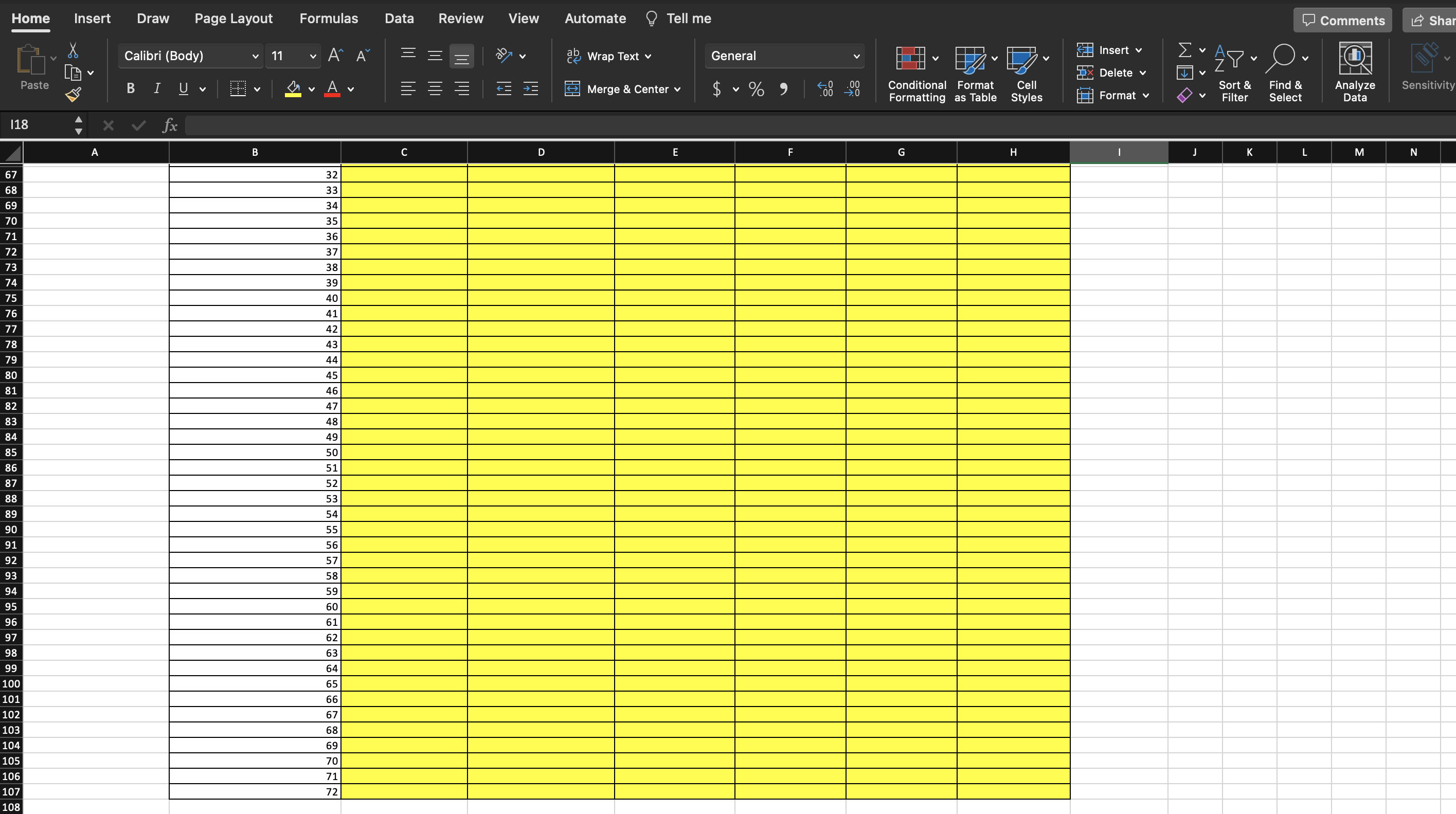Enable Underline text formatting

[184, 90]
